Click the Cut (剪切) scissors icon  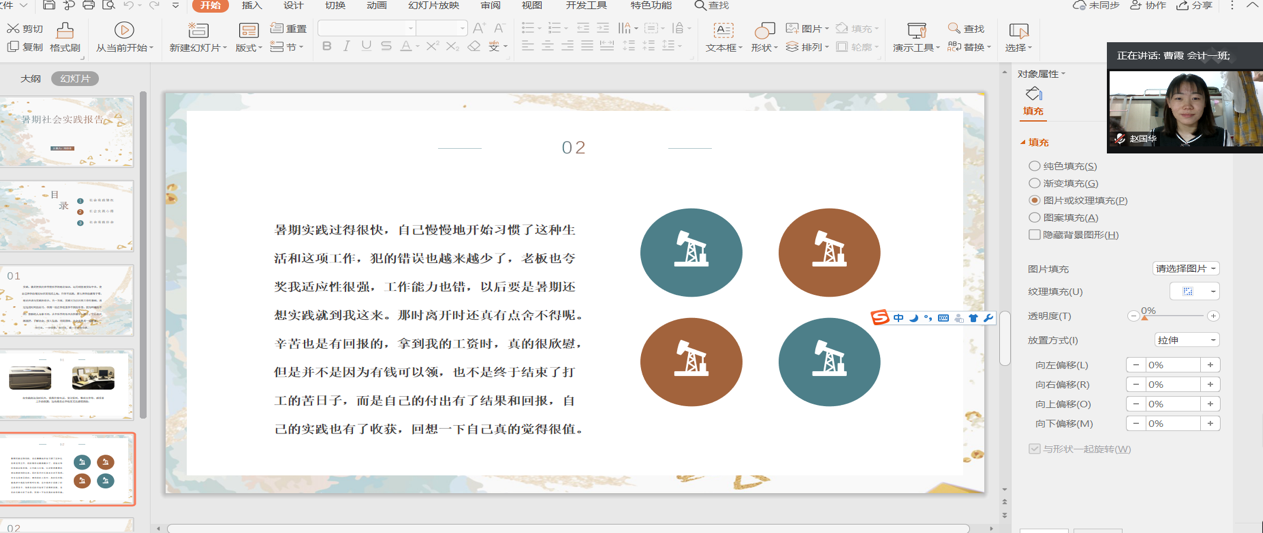point(13,29)
